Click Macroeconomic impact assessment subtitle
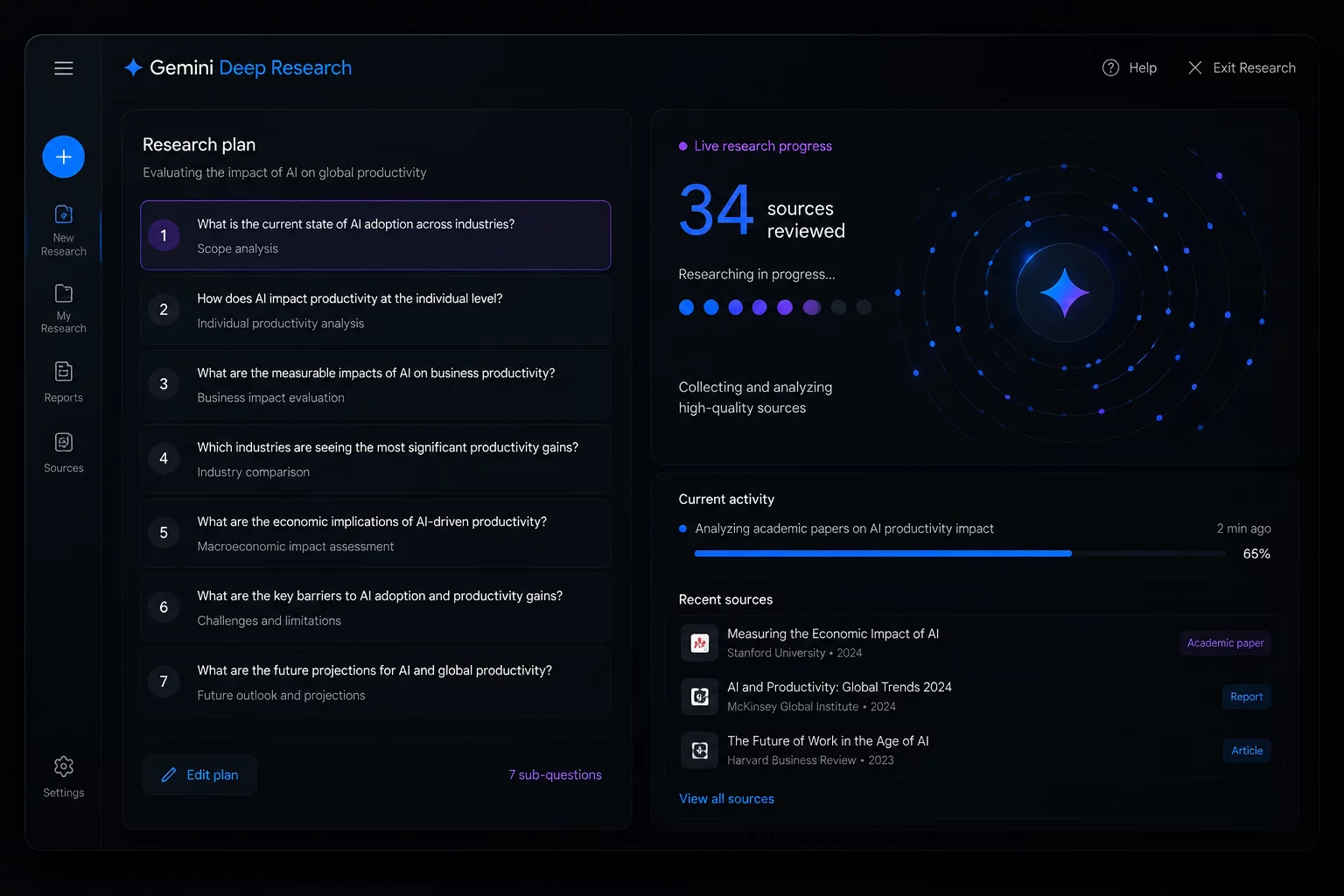1344x896 pixels. 295,546
